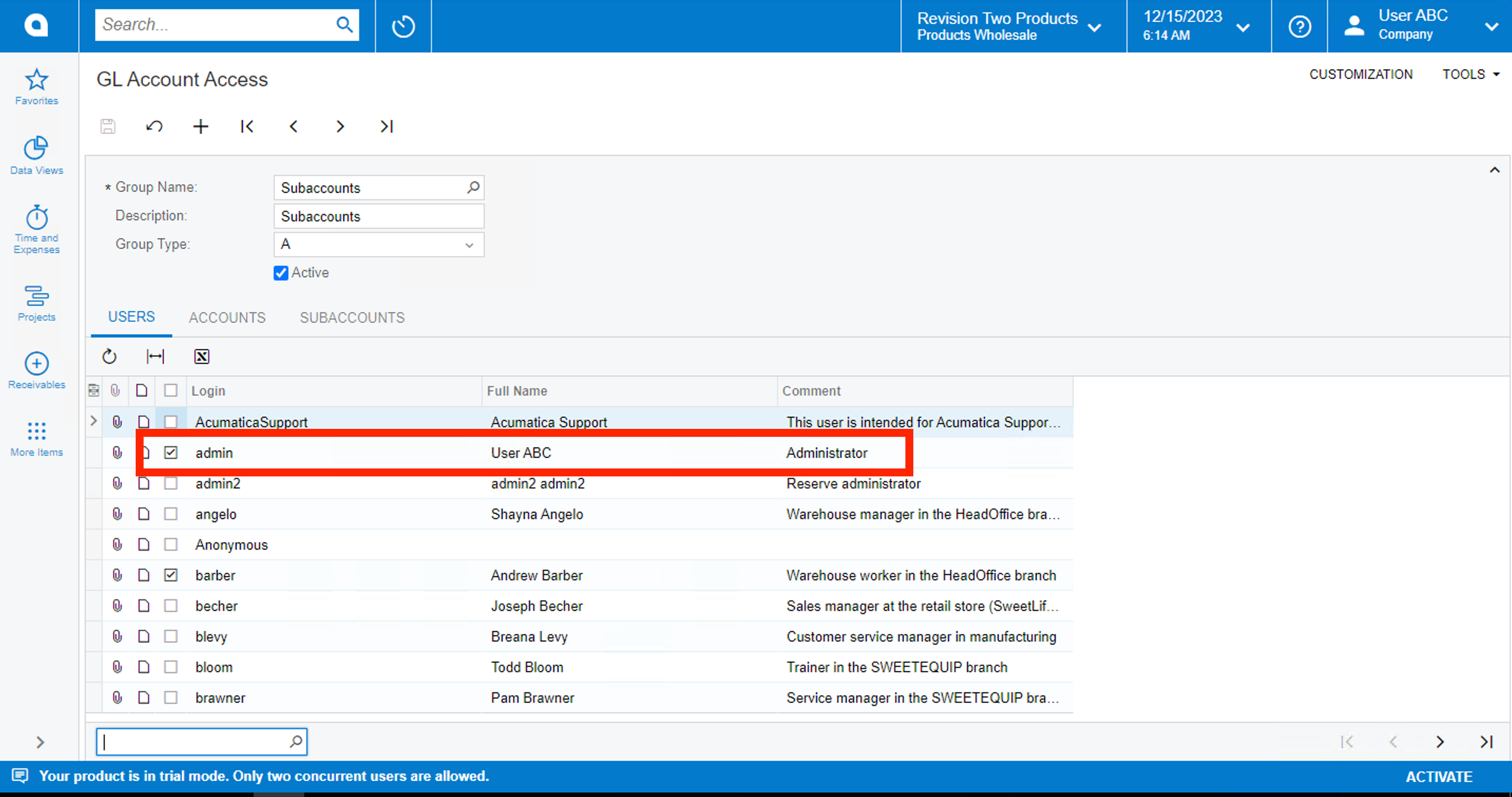This screenshot has height=797, width=1512.
Task: Check the AcumaticaSupport row checkbox
Action: (x=170, y=421)
